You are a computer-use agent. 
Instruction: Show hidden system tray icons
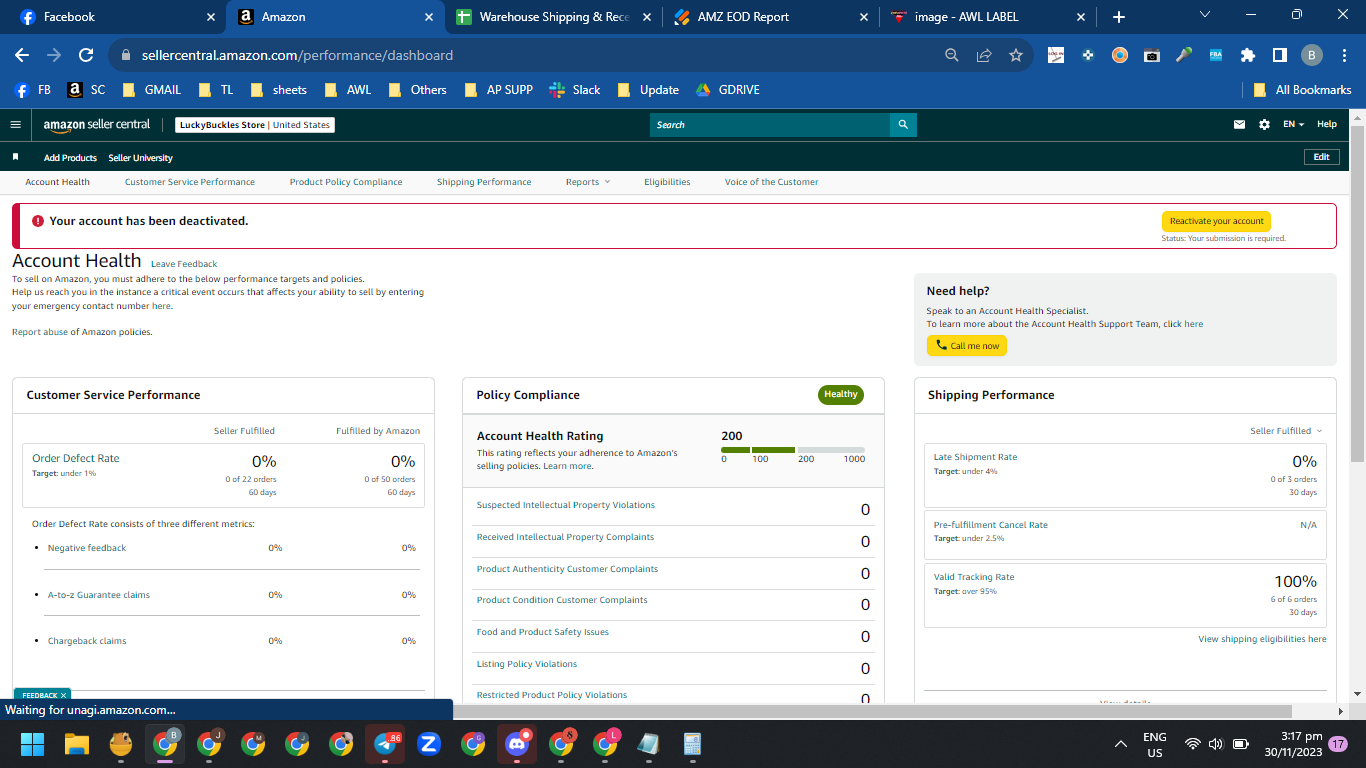point(1121,744)
